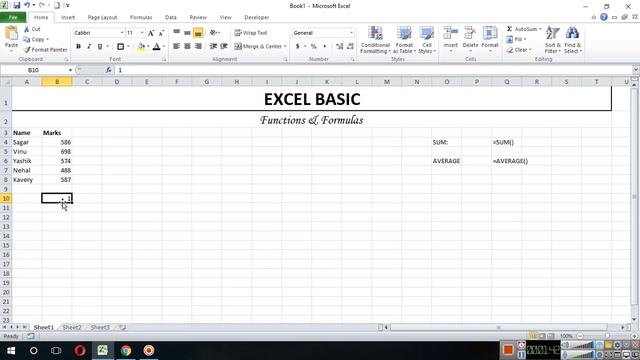Apply the Fill Color bucket
This screenshot has height=360, width=640.
click(x=141, y=47)
